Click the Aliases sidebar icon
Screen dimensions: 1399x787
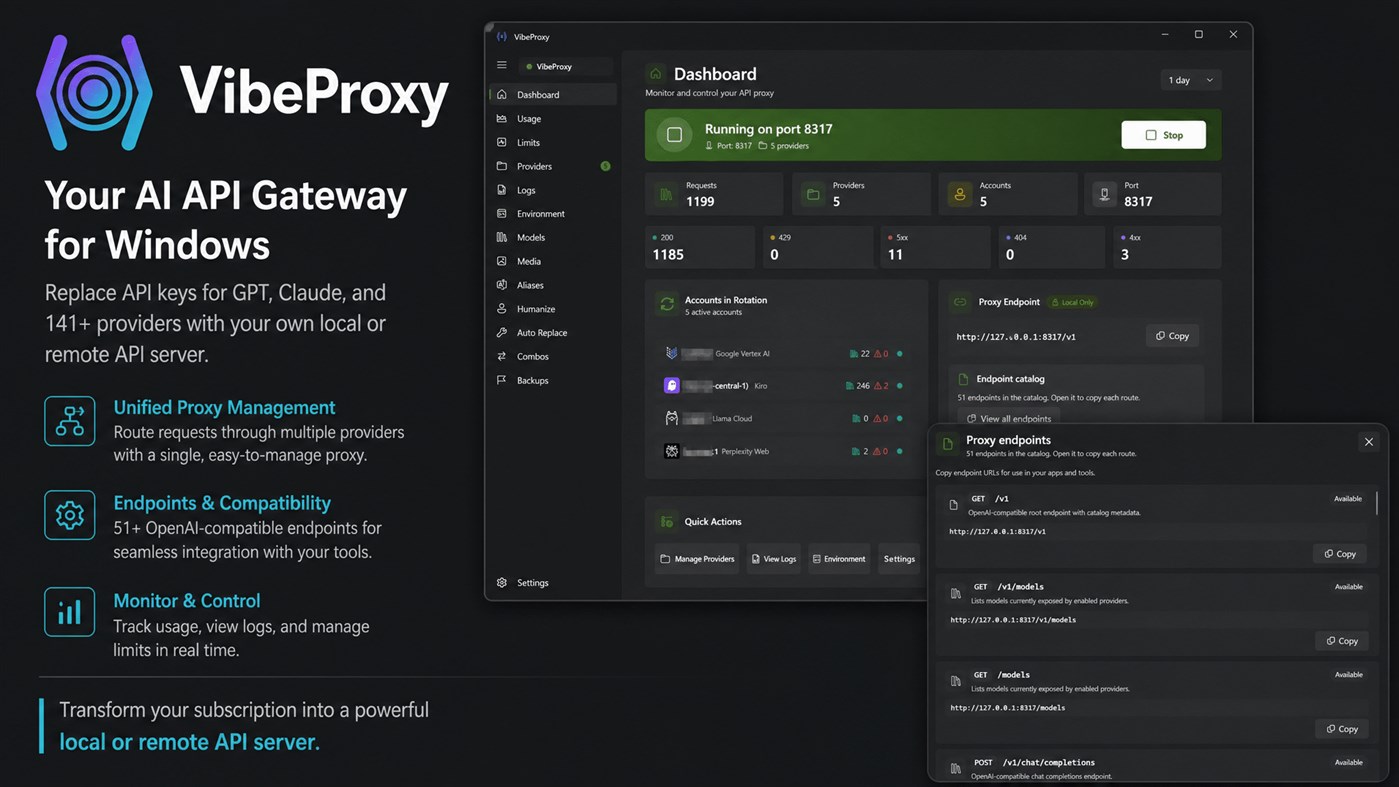point(502,285)
